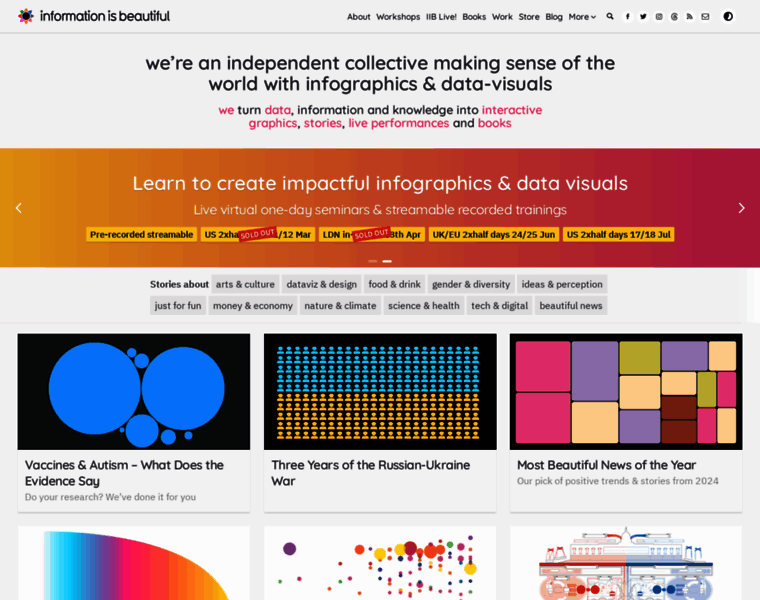Open the Instagram icon in header
760x600 pixels.
point(659,16)
